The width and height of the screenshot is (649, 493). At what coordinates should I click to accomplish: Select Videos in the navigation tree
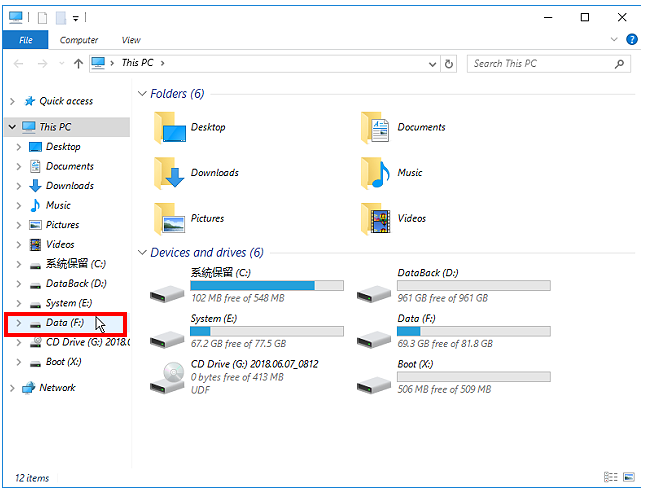60,245
